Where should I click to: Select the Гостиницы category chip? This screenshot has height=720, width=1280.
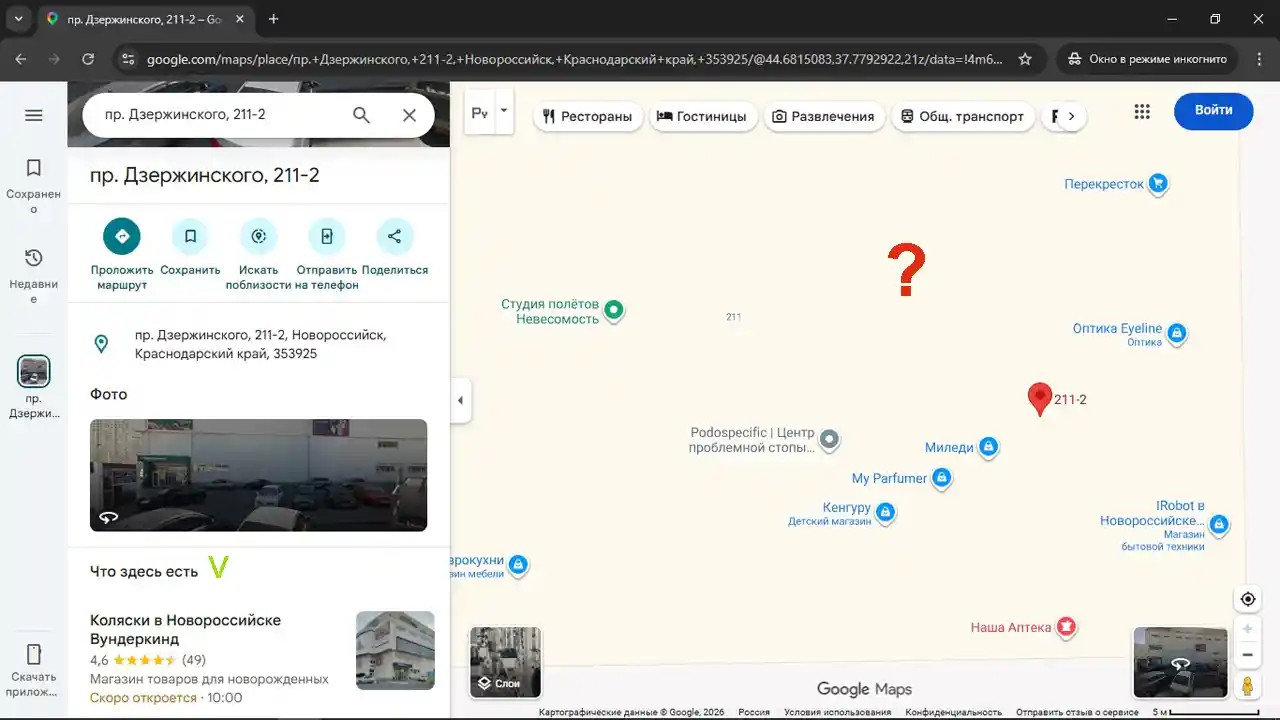(702, 116)
